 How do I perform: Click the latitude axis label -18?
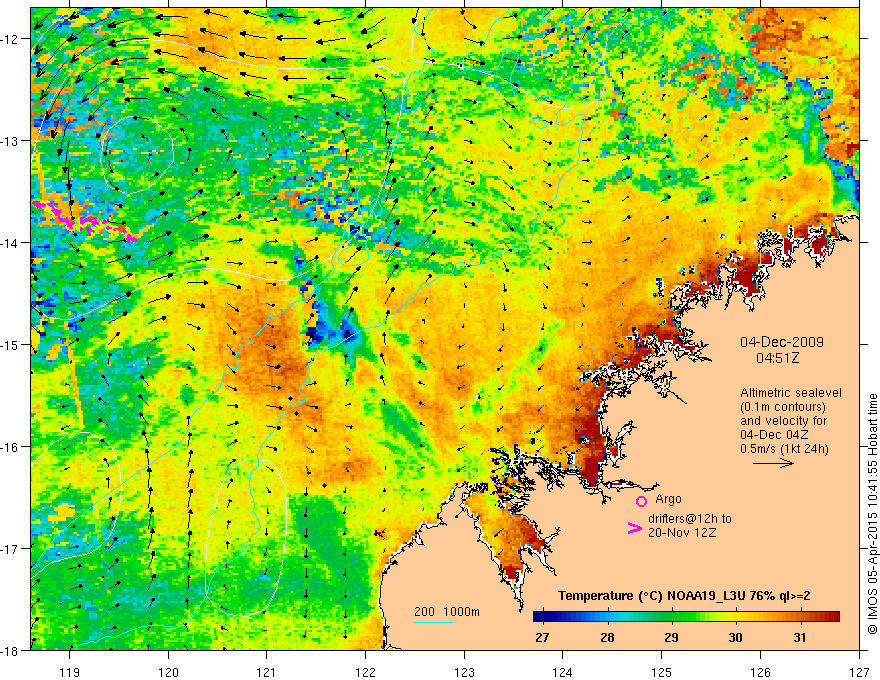(10, 650)
